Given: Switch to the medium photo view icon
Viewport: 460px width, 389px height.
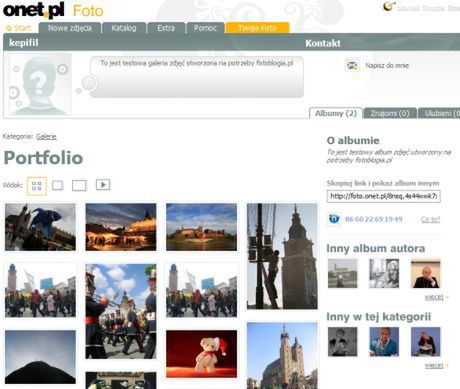Looking at the screenshot, I should pos(58,185).
